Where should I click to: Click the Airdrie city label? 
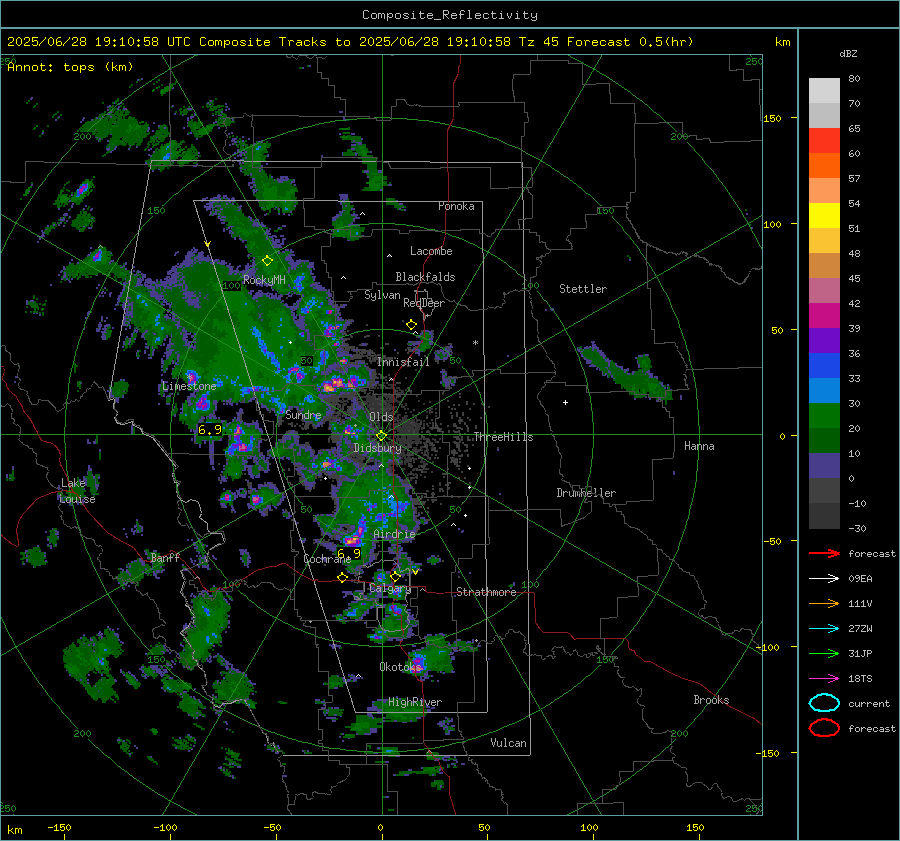[394, 534]
